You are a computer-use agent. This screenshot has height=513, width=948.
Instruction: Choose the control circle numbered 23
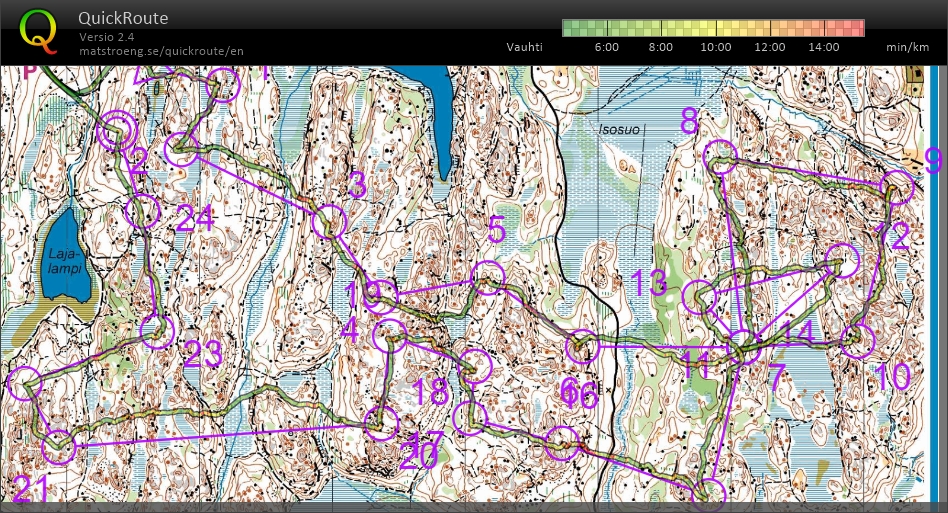pos(155,331)
